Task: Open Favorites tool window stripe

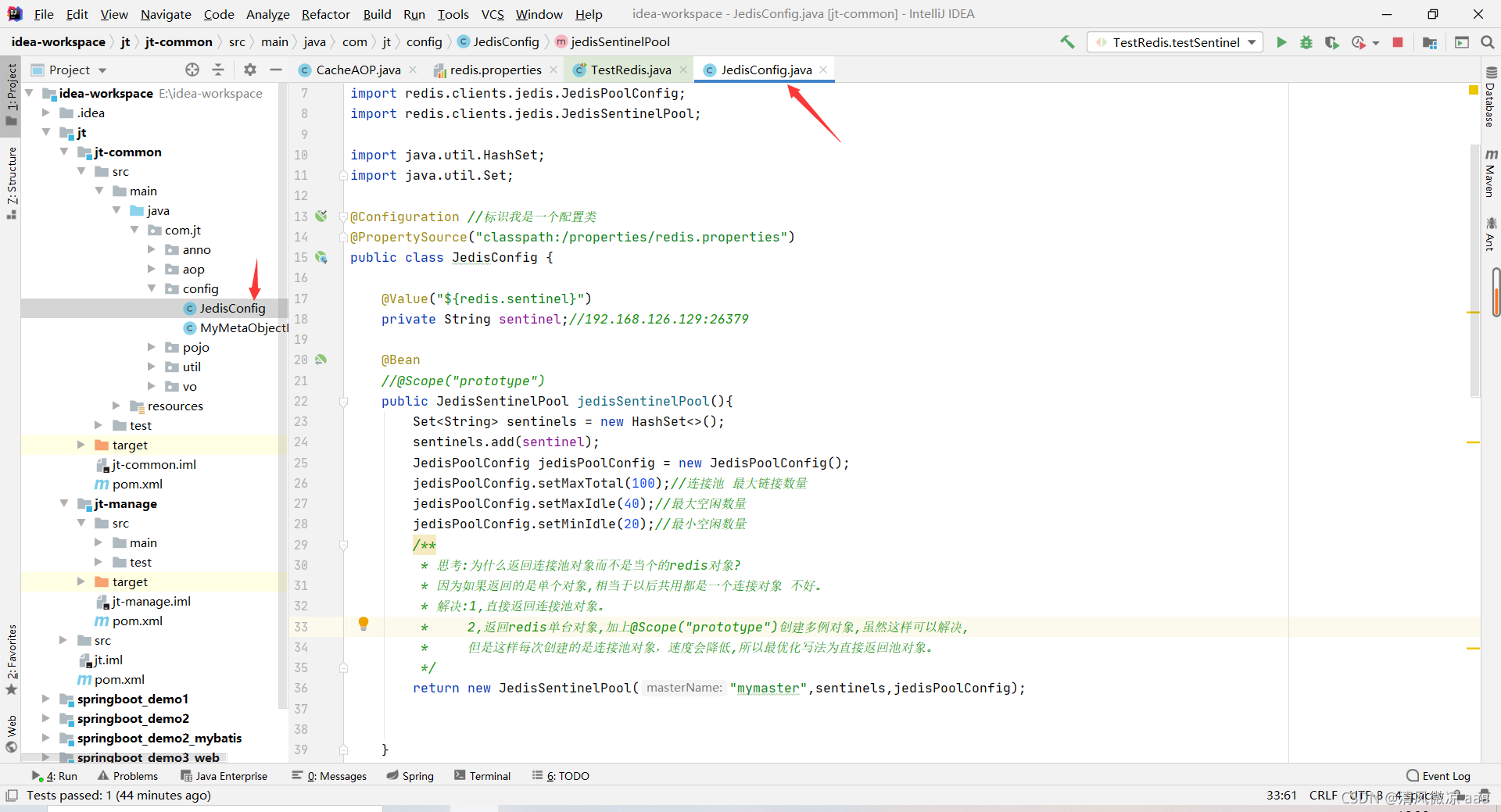Action: (x=12, y=660)
